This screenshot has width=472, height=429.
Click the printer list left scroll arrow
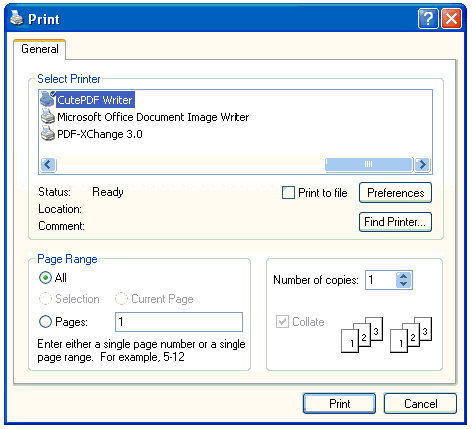(48, 164)
